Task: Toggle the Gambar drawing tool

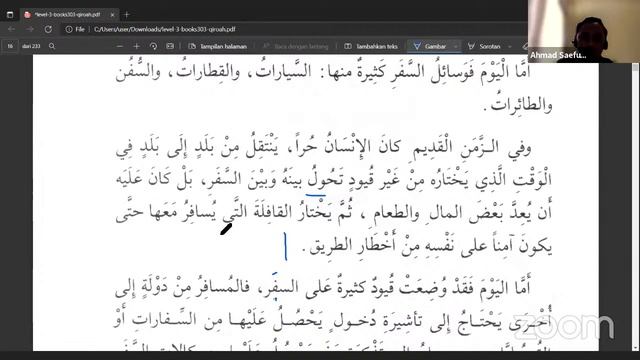Action: click(x=430, y=47)
